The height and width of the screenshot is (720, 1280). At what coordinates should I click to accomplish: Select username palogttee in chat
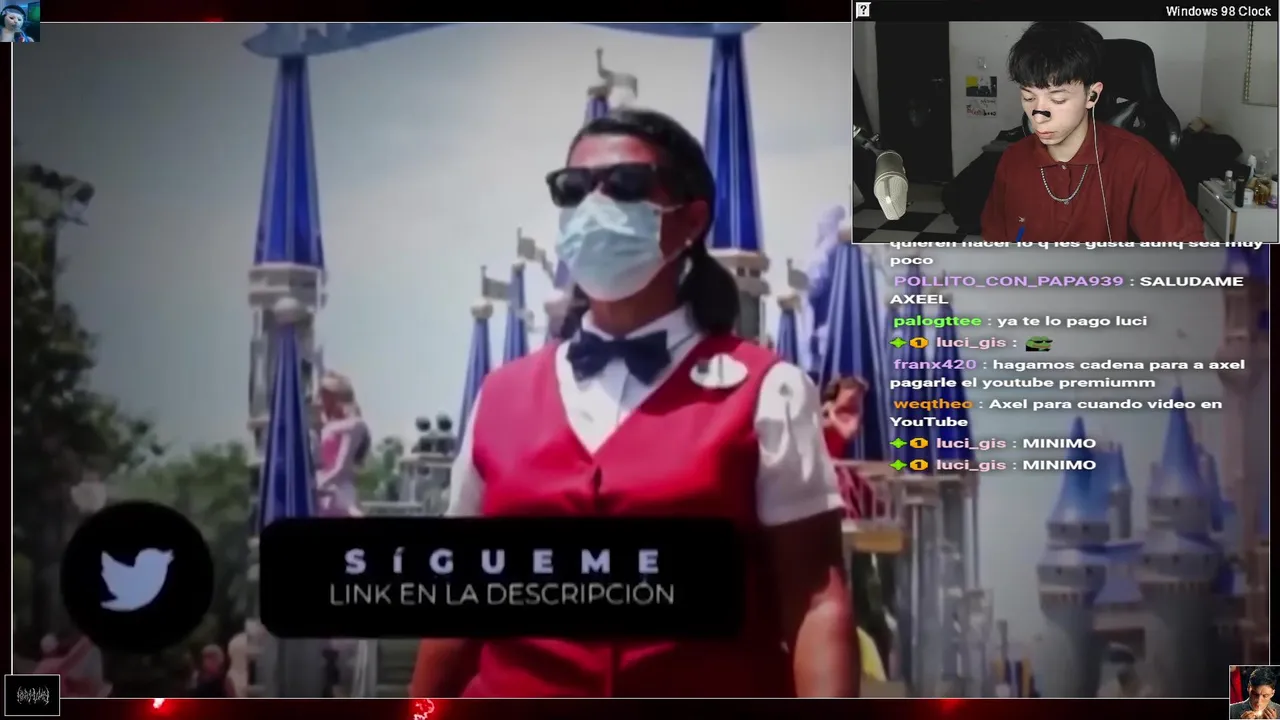tap(937, 321)
